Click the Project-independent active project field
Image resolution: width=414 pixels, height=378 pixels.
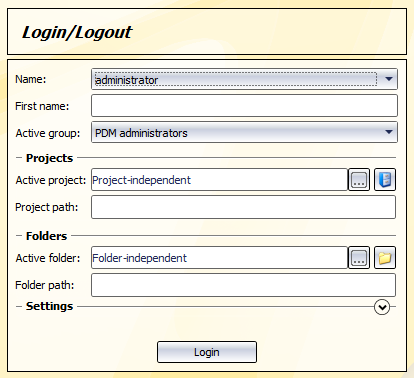tap(219, 180)
